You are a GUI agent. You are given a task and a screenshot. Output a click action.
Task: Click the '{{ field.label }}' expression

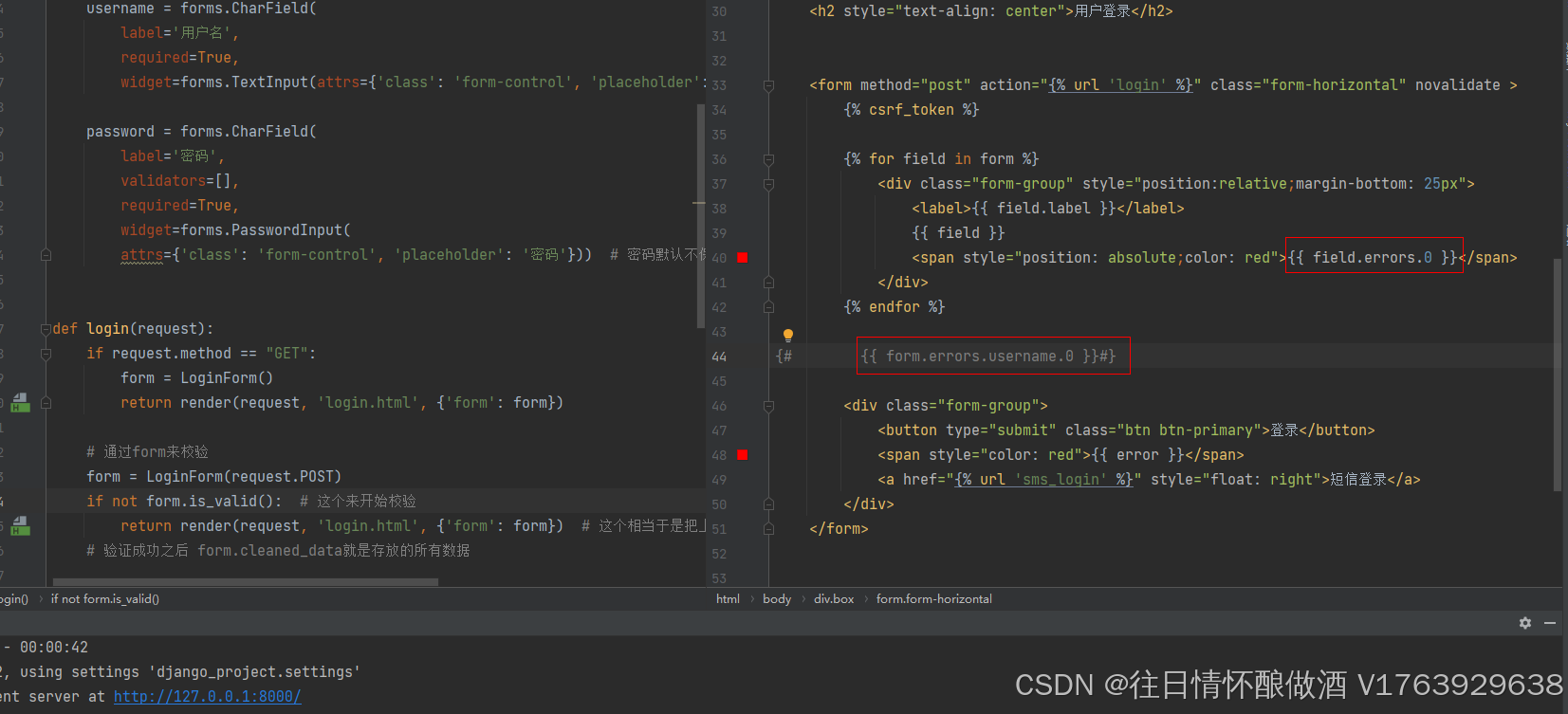click(x=1044, y=209)
